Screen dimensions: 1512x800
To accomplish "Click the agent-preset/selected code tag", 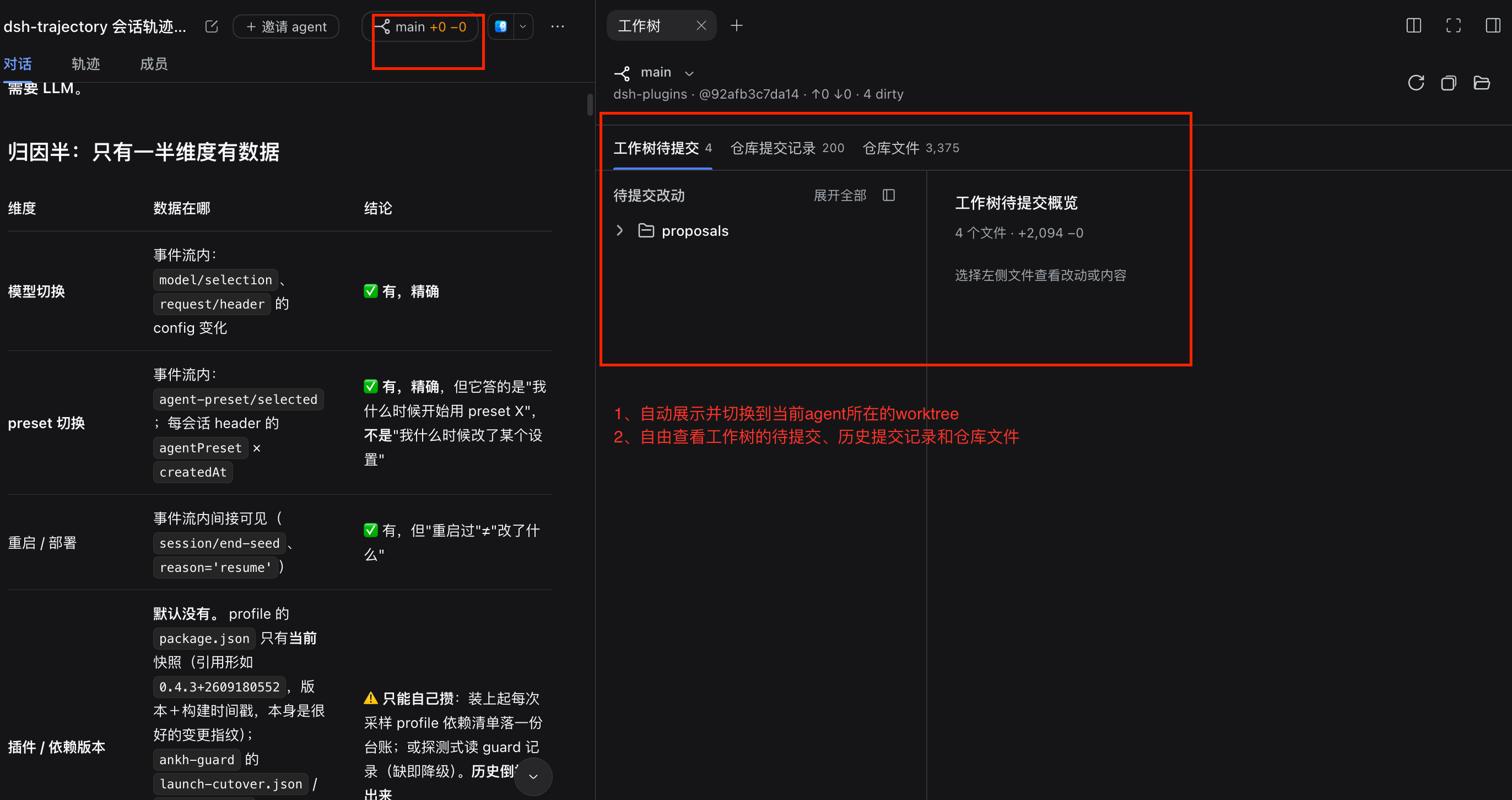I will pos(237,399).
